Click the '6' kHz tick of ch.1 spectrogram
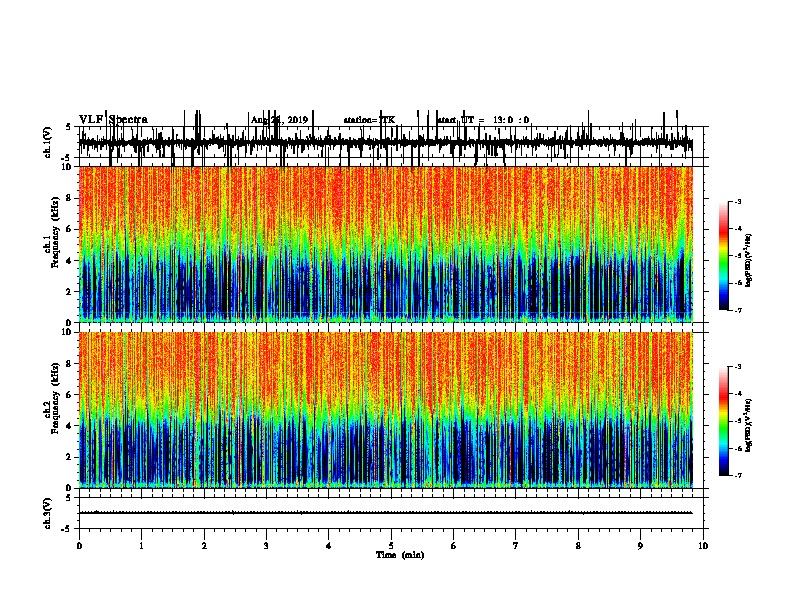 [69, 229]
